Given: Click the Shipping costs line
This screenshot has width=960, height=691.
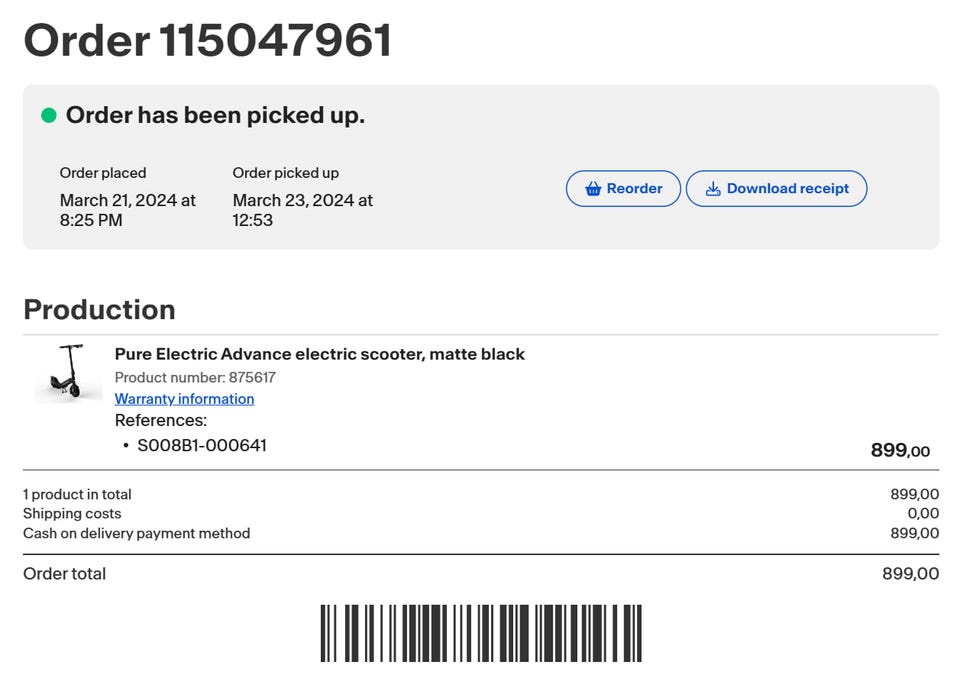Looking at the screenshot, I should 72,514.
